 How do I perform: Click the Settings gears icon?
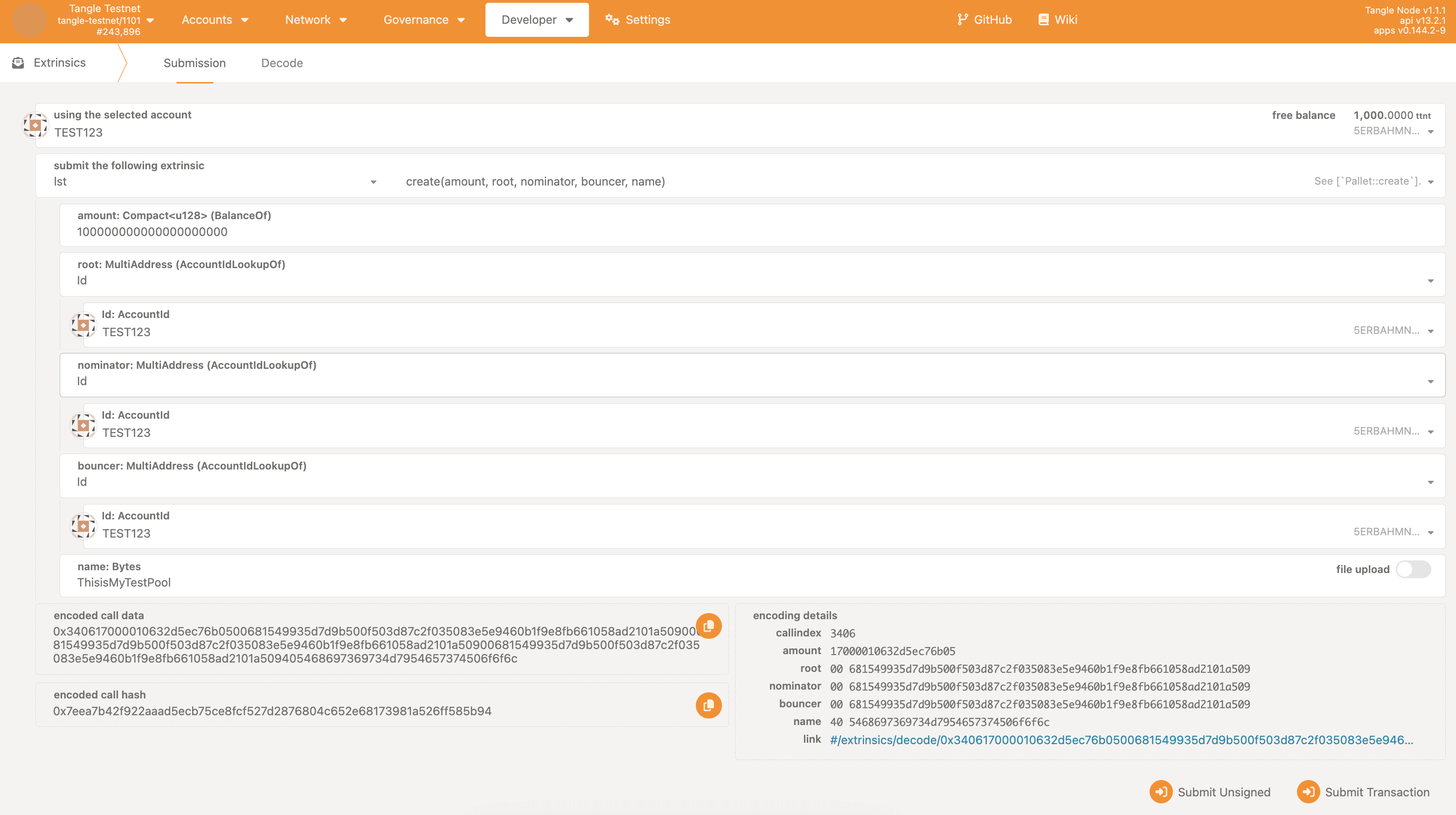[612, 20]
